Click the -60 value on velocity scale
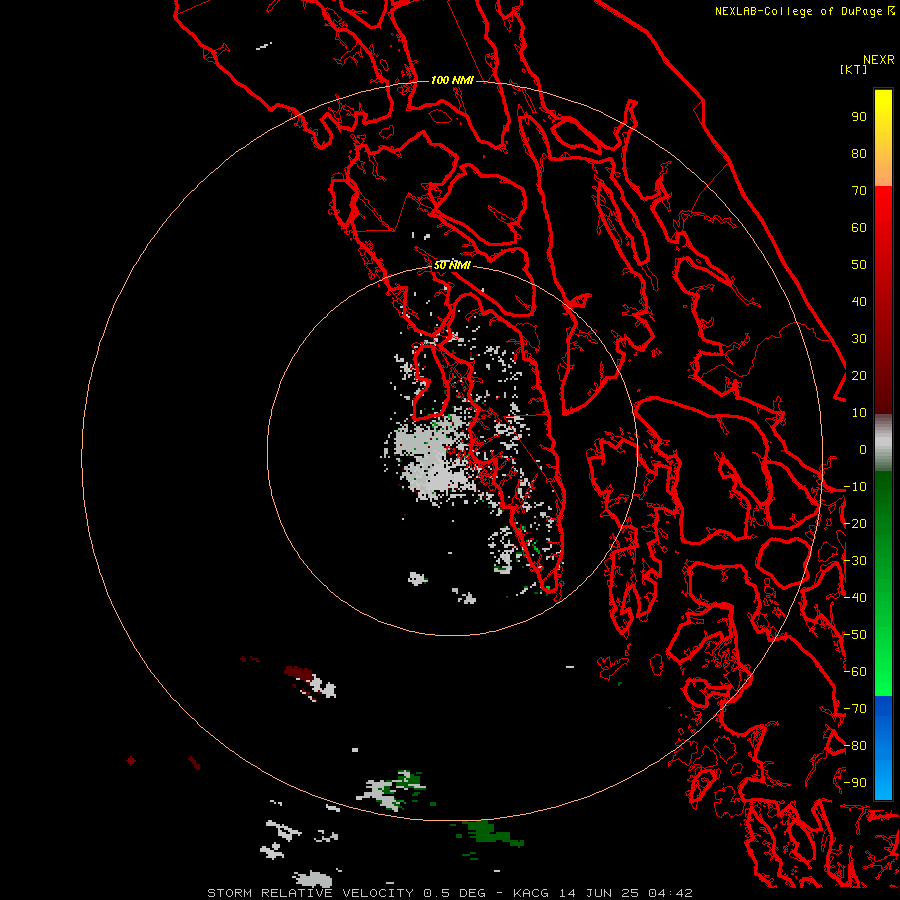This screenshot has width=900, height=900. click(x=855, y=672)
